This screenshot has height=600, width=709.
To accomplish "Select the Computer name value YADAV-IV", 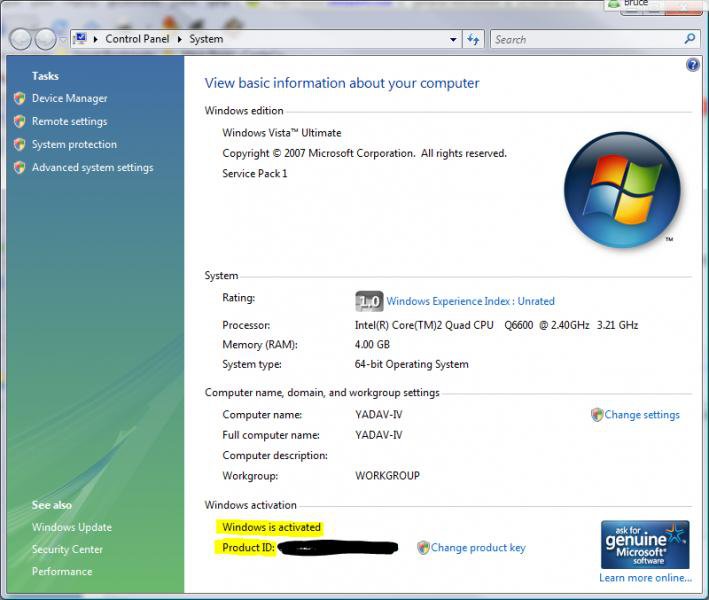I will point(378,415).
